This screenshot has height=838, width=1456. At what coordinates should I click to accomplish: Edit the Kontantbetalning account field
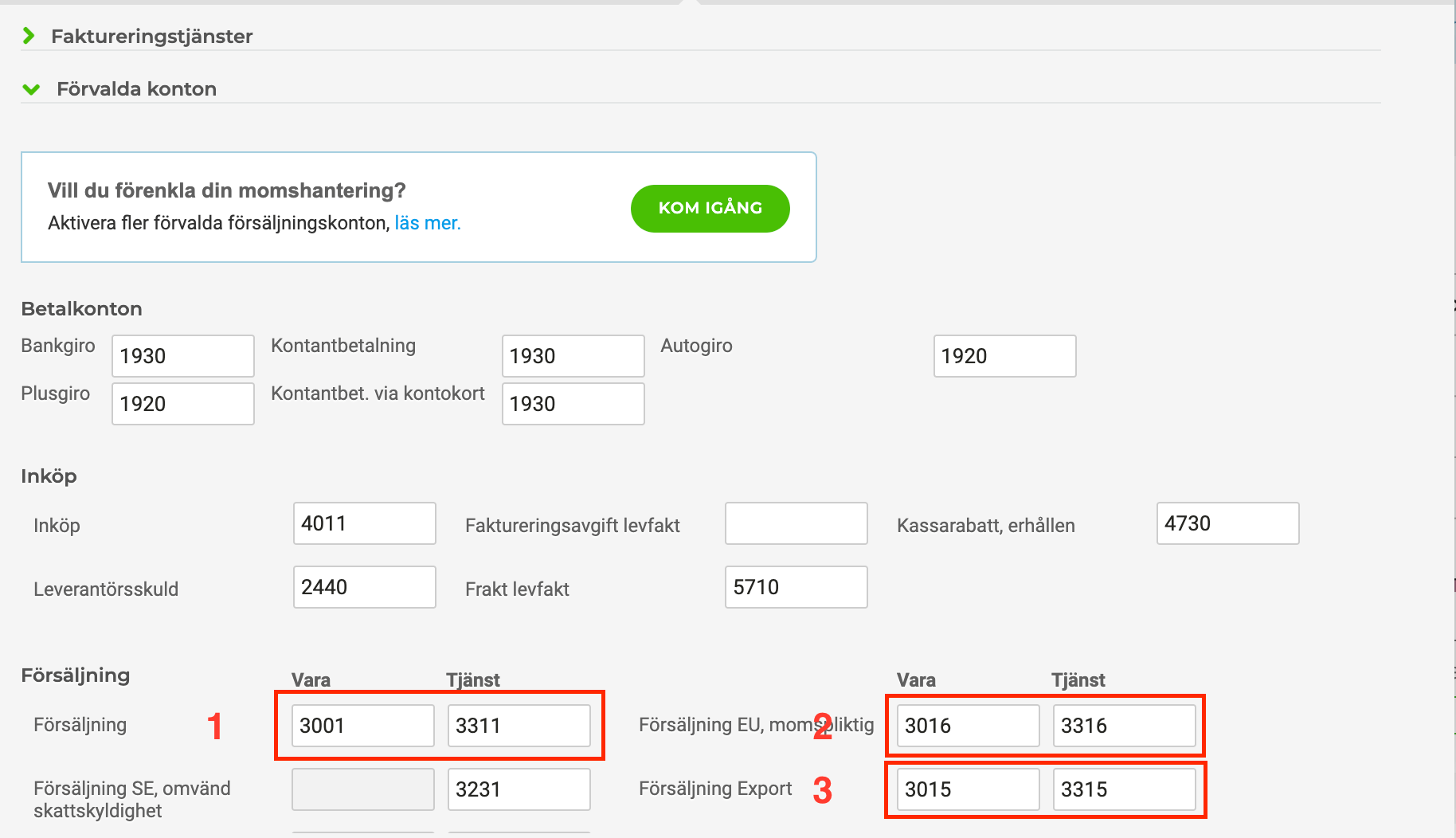572,356
